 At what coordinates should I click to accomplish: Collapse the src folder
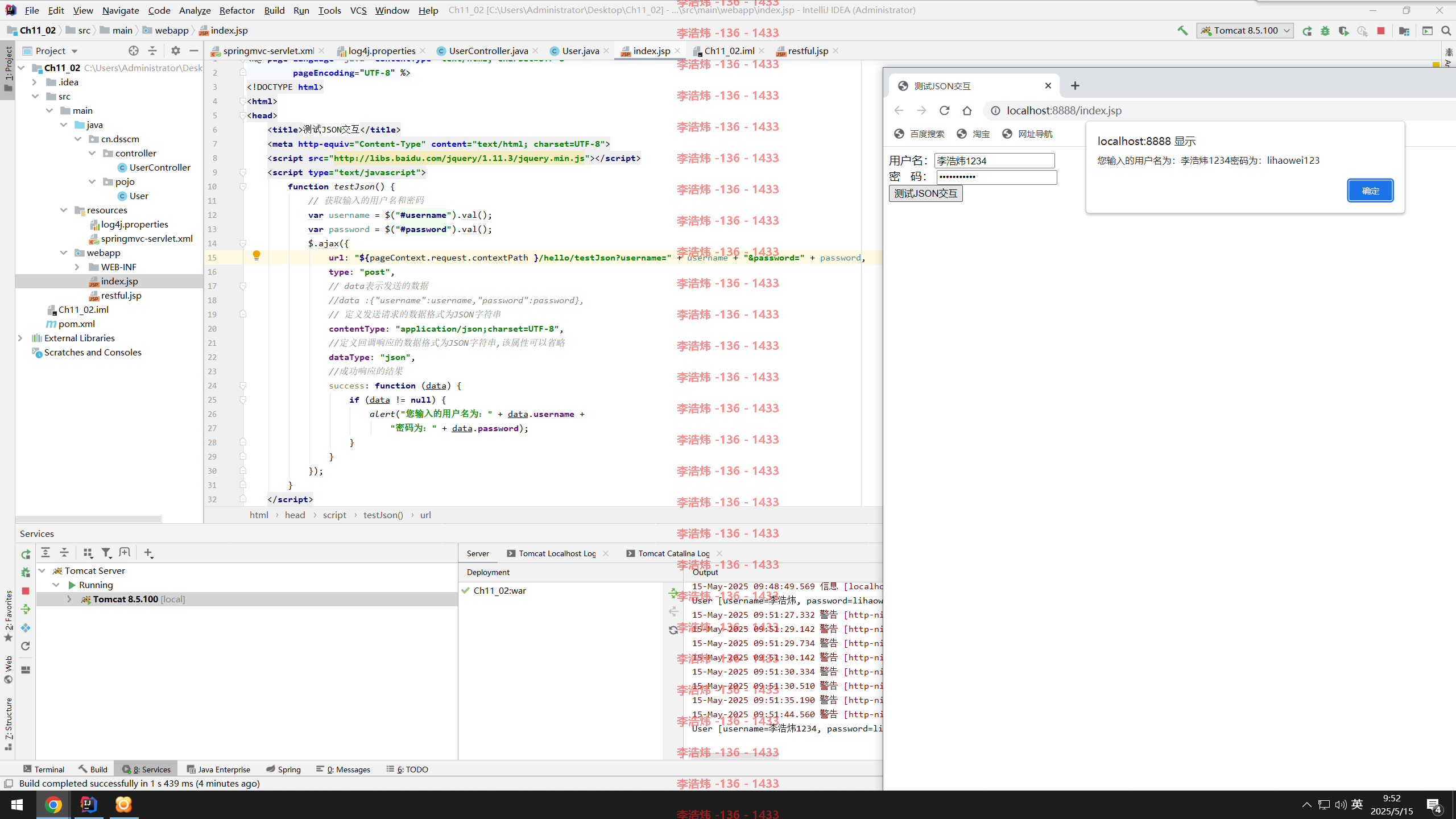35,96
